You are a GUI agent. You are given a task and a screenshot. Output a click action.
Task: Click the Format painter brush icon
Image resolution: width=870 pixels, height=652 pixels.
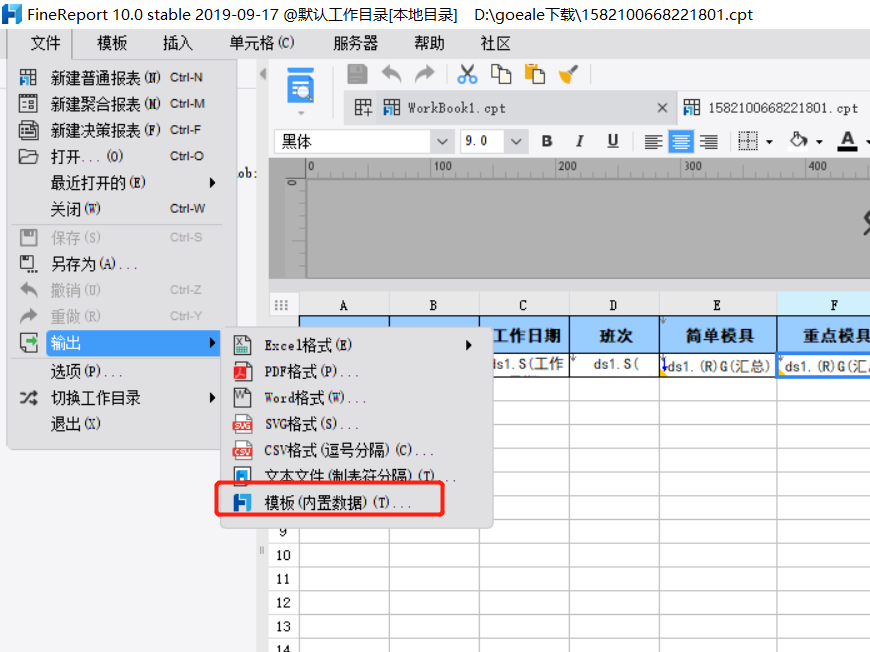568,74
